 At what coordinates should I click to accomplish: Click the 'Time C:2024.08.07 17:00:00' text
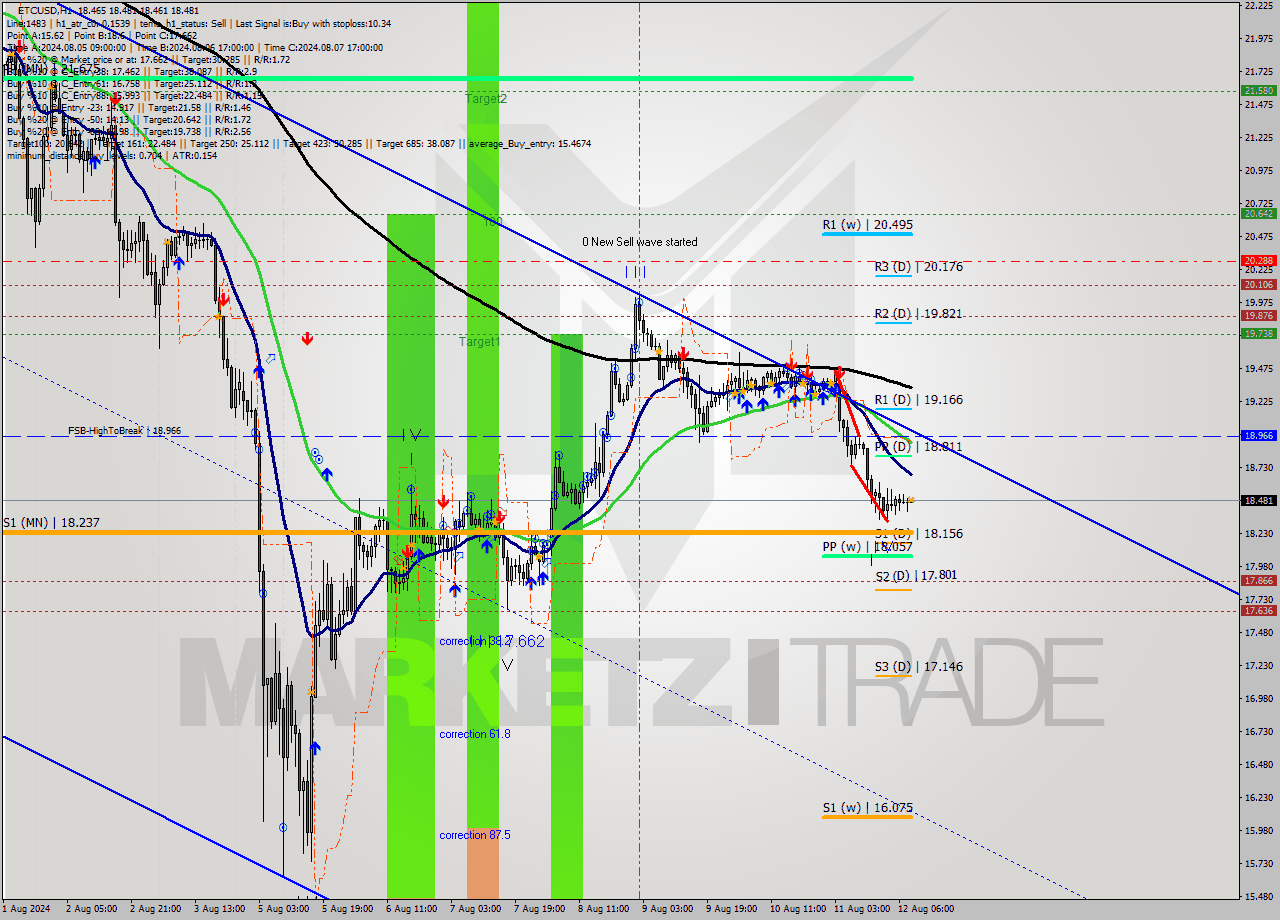pos(321,47)
